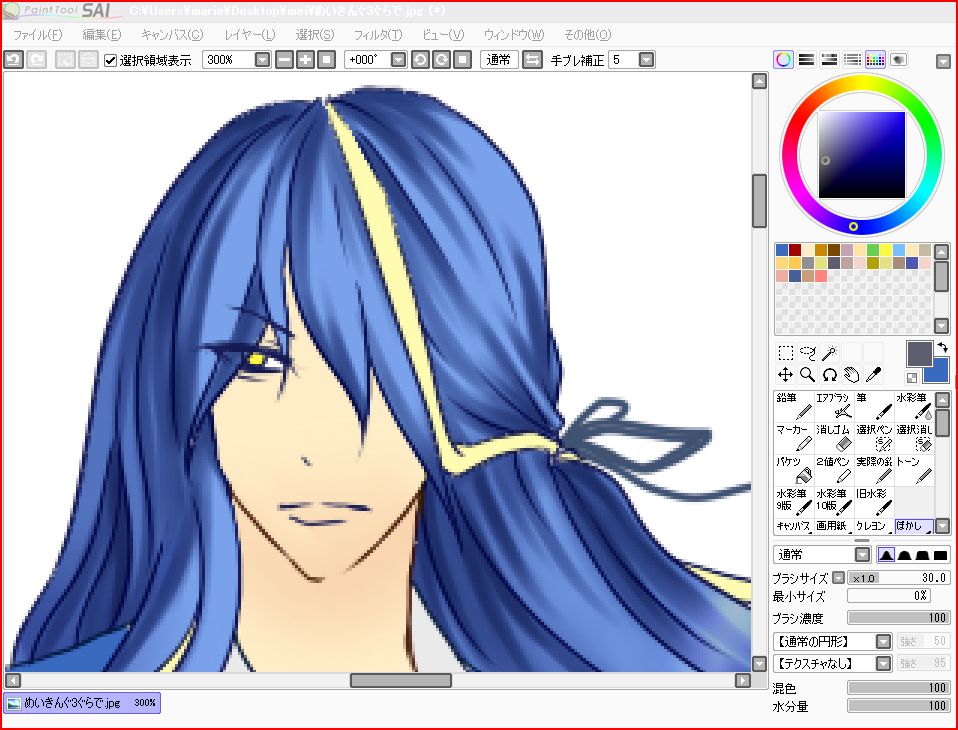Choose the 鉛筆 pencil brush
The image size is (958, 730).
pos(794,406)
